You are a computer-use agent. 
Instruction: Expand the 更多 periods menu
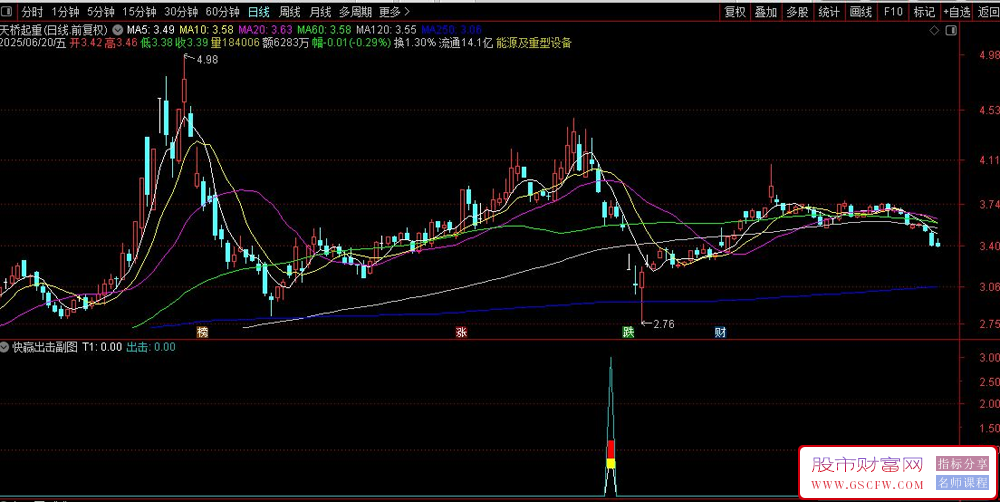pyautogui.click(x=393, y=11)
